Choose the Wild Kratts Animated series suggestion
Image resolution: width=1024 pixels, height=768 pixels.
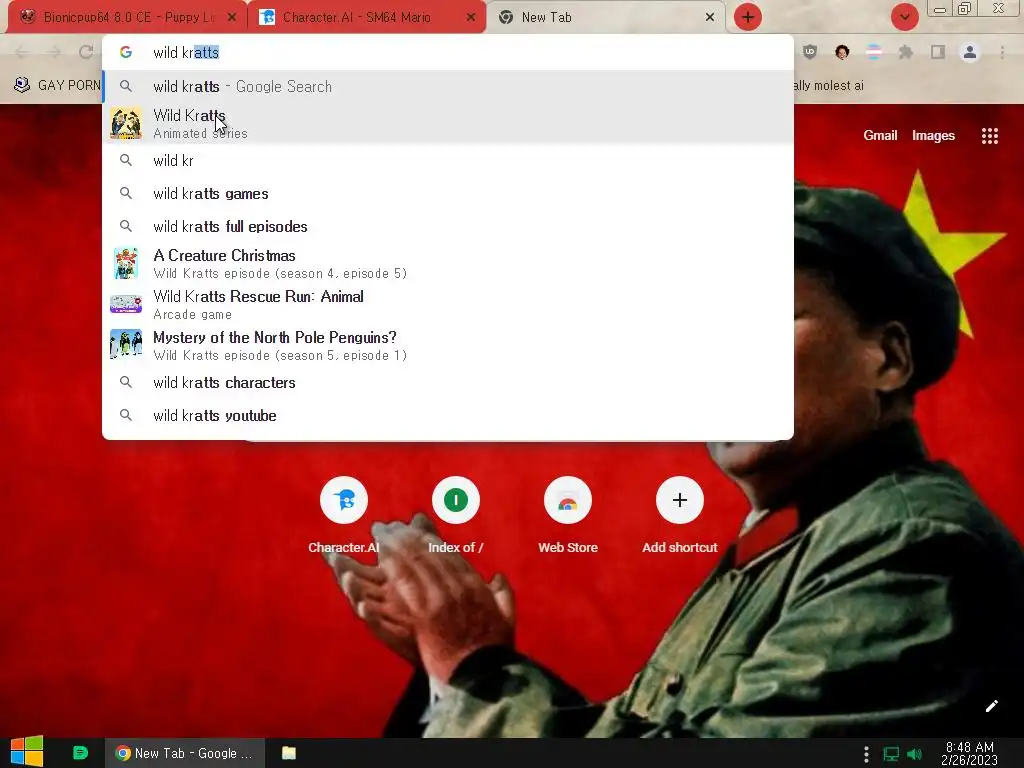[448, 123]
